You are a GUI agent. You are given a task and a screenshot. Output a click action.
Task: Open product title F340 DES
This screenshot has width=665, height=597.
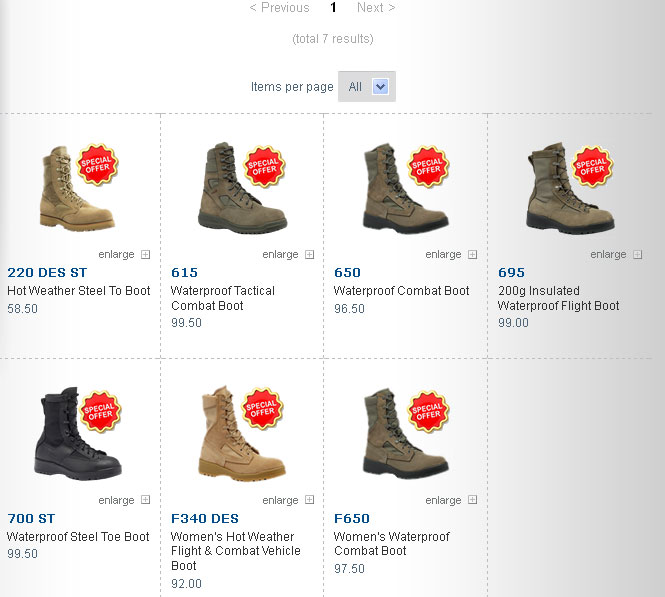(x=205, y=519)
